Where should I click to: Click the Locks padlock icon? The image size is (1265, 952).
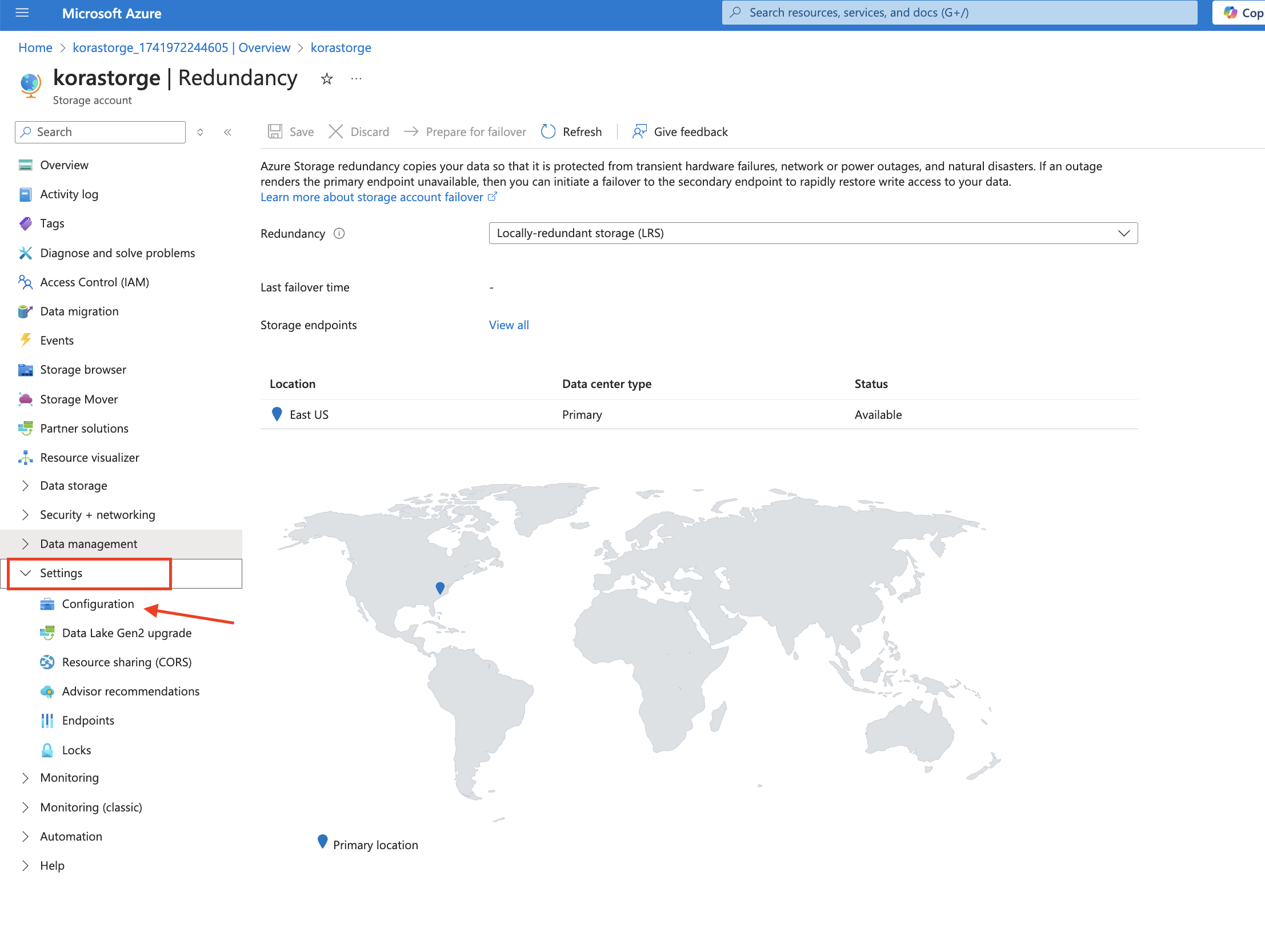pyautogui.click(x=47, y=750)
